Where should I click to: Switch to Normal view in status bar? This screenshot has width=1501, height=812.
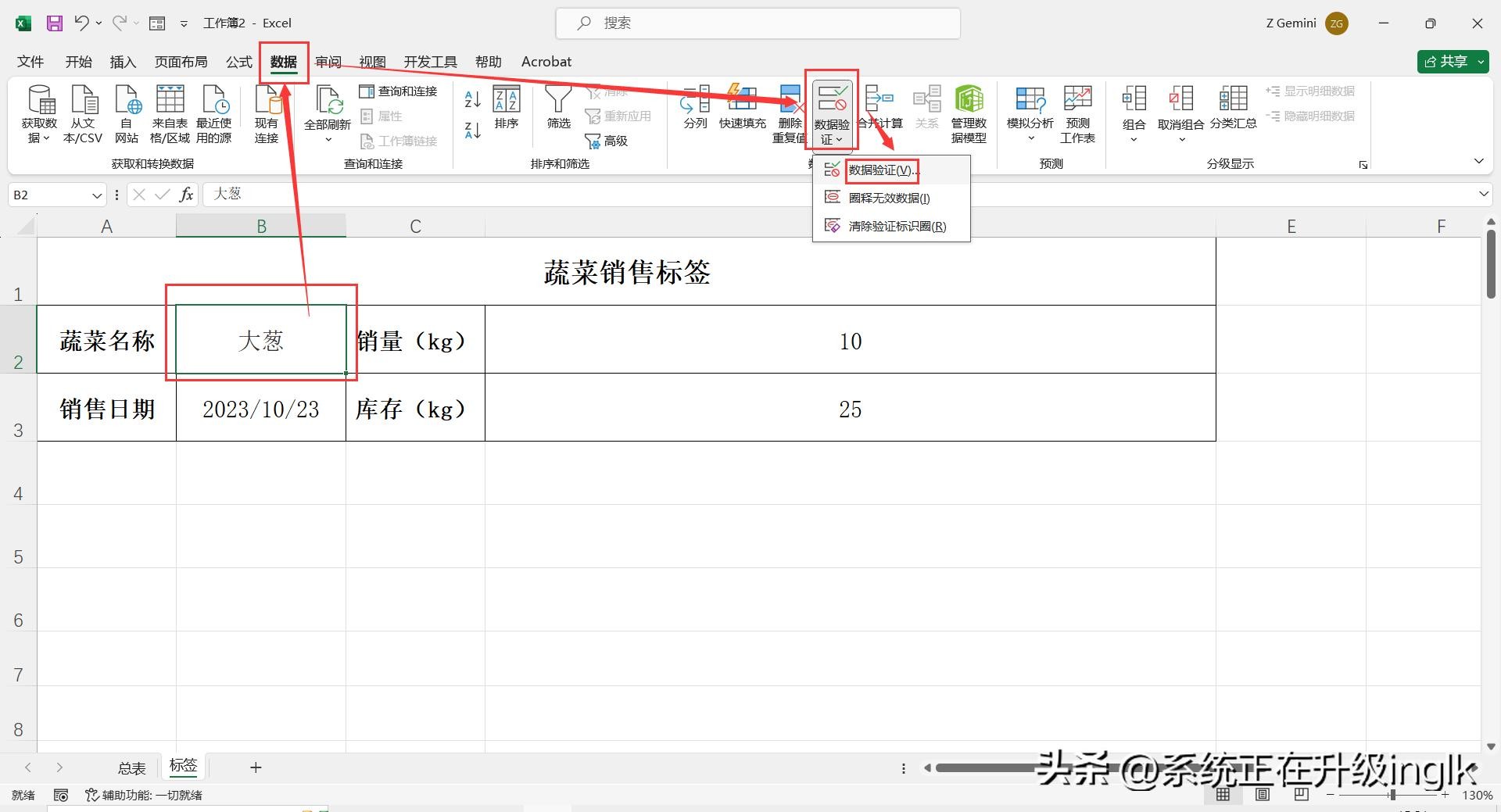point(1223,795)
